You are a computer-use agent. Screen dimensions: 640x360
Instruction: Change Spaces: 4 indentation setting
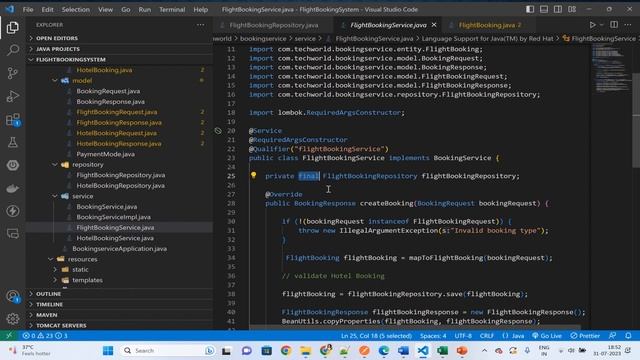433,336
